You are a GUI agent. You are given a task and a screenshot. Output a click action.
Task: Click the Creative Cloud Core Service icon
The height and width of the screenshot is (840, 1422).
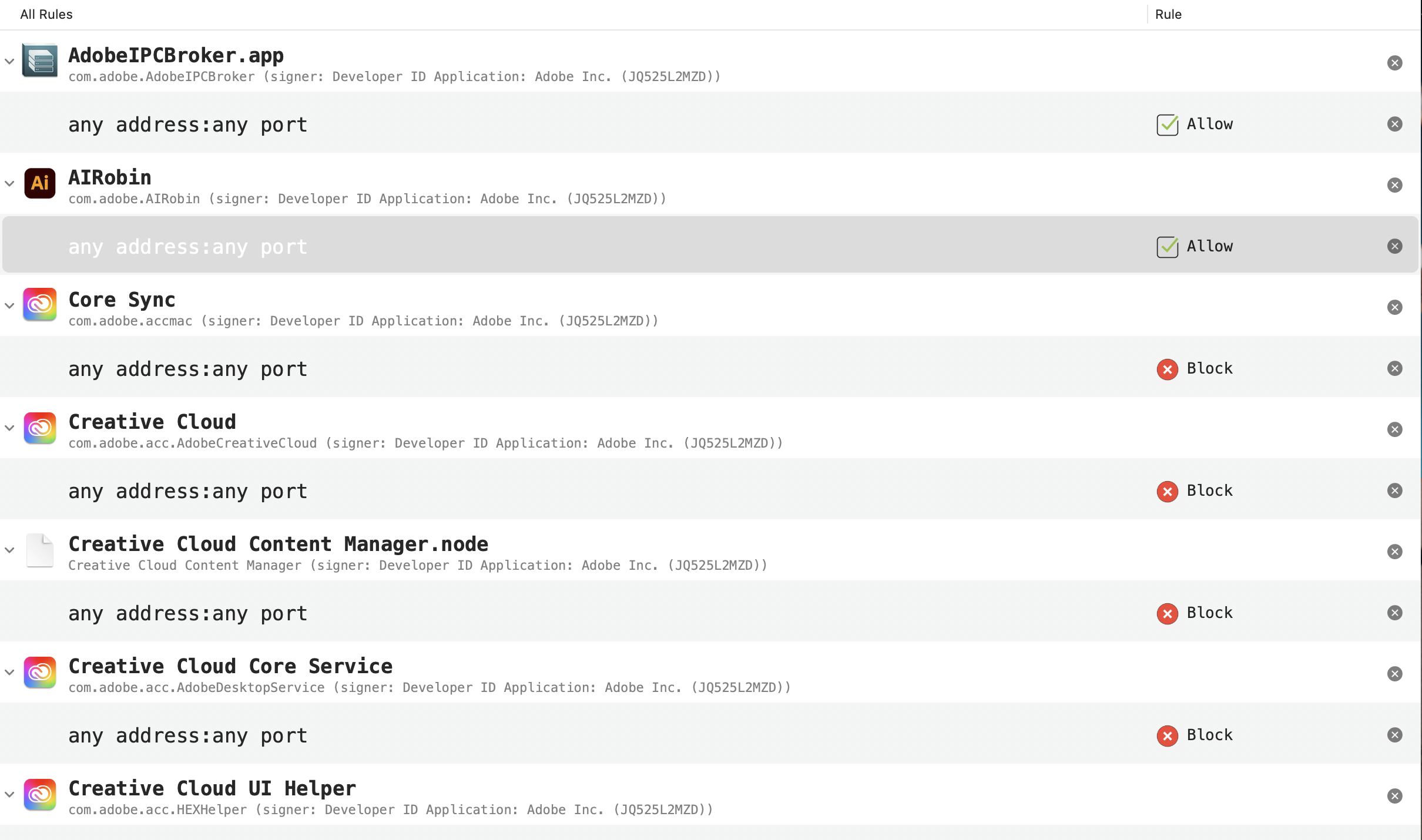(x=40, y=671)
